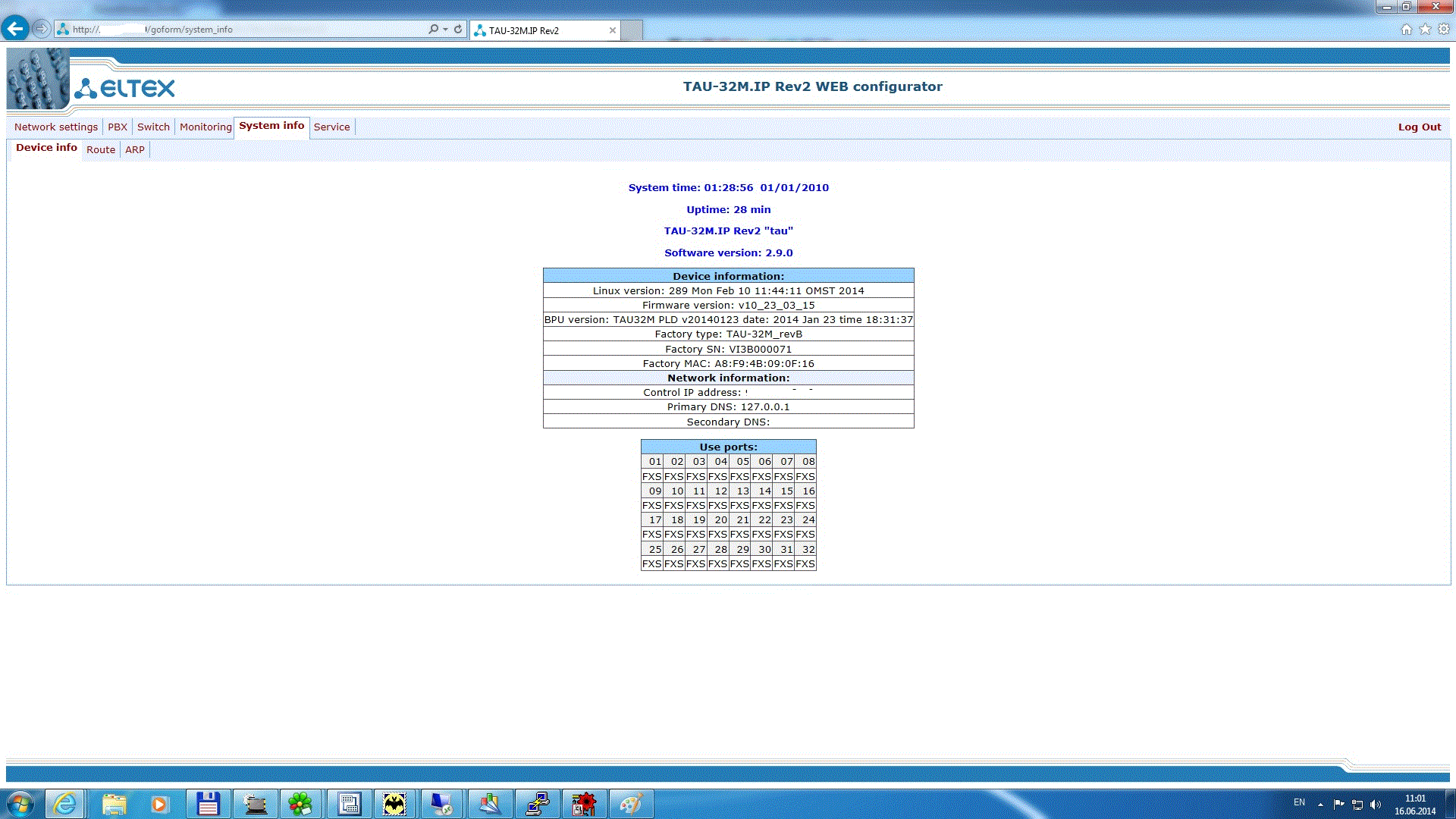Click the Eltex logo

point(124,88)
